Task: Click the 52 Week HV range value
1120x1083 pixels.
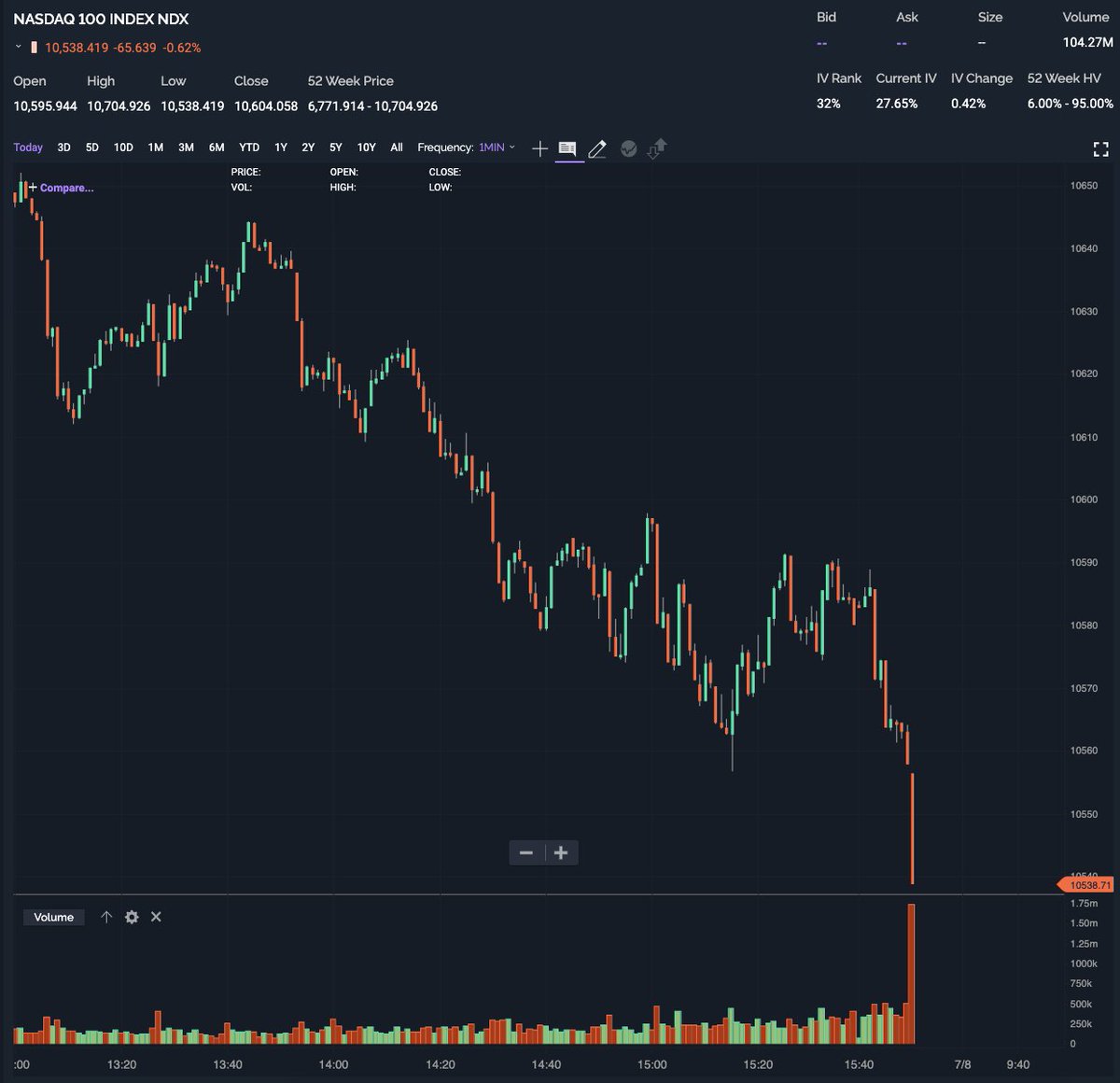Action: [x=1071, y=104]
